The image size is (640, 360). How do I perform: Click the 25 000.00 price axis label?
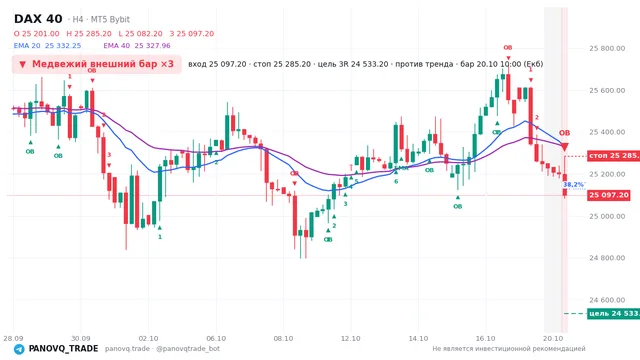point(607,216)
